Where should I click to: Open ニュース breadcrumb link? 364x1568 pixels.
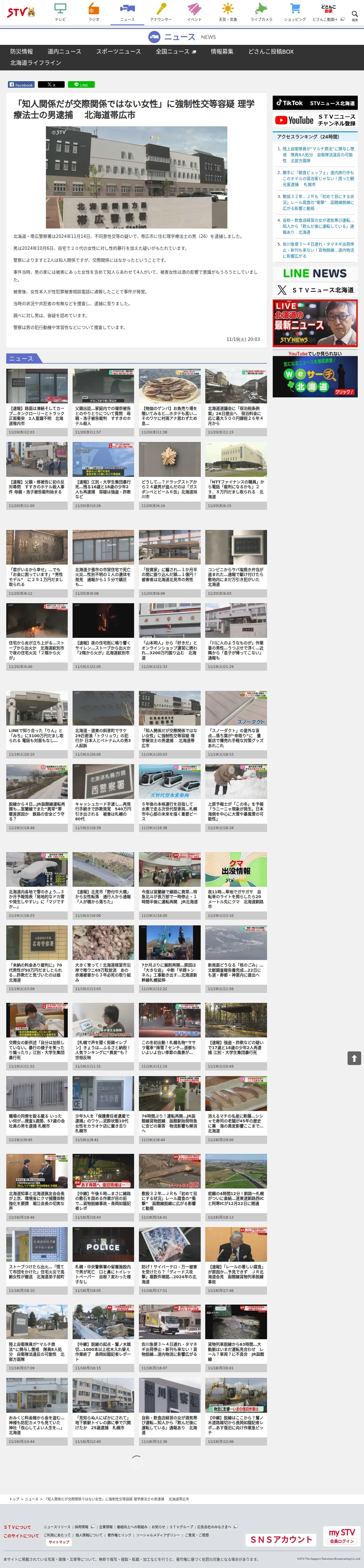(31, 1499)
